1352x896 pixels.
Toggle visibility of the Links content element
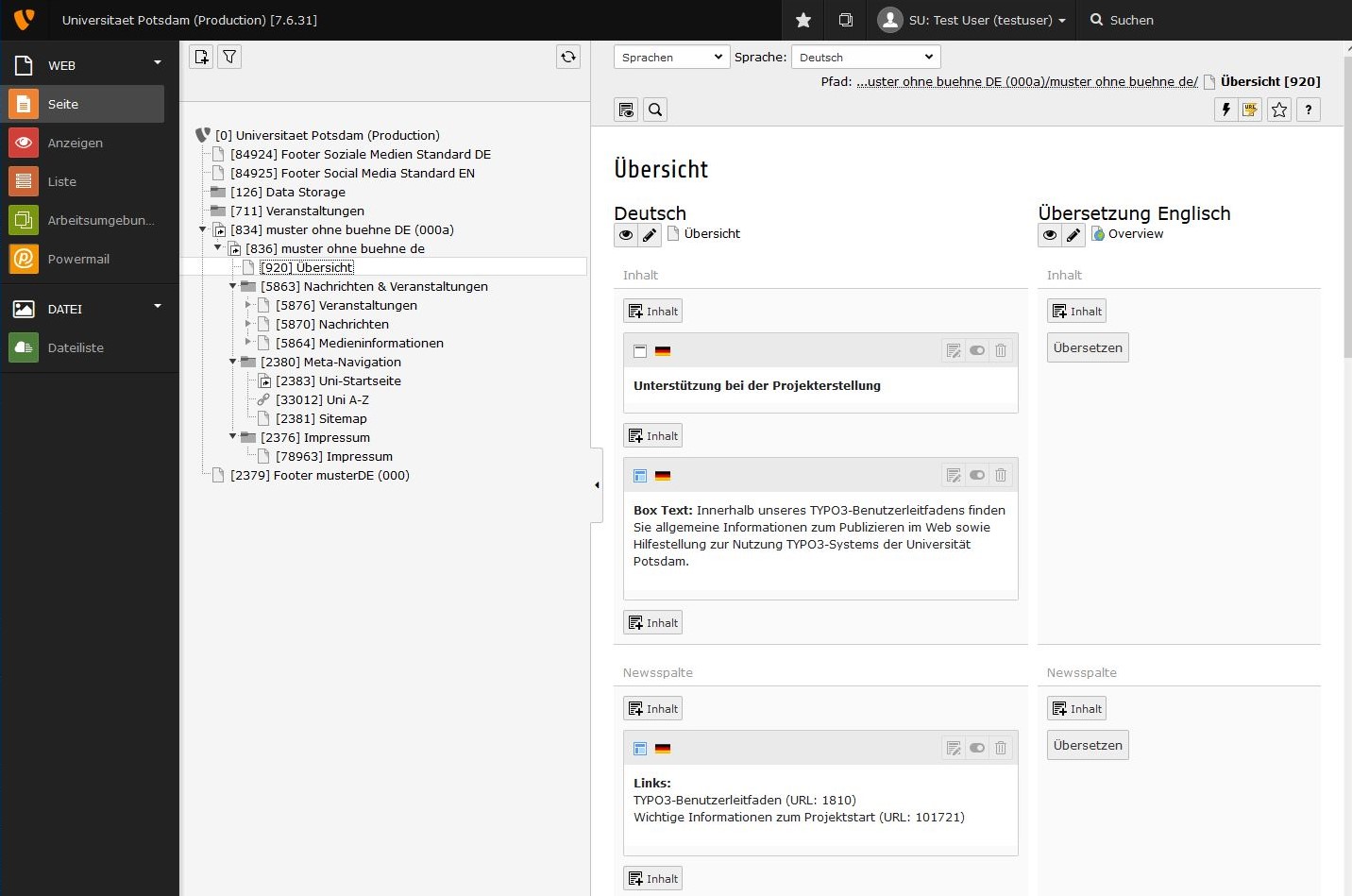click(977, 749)
